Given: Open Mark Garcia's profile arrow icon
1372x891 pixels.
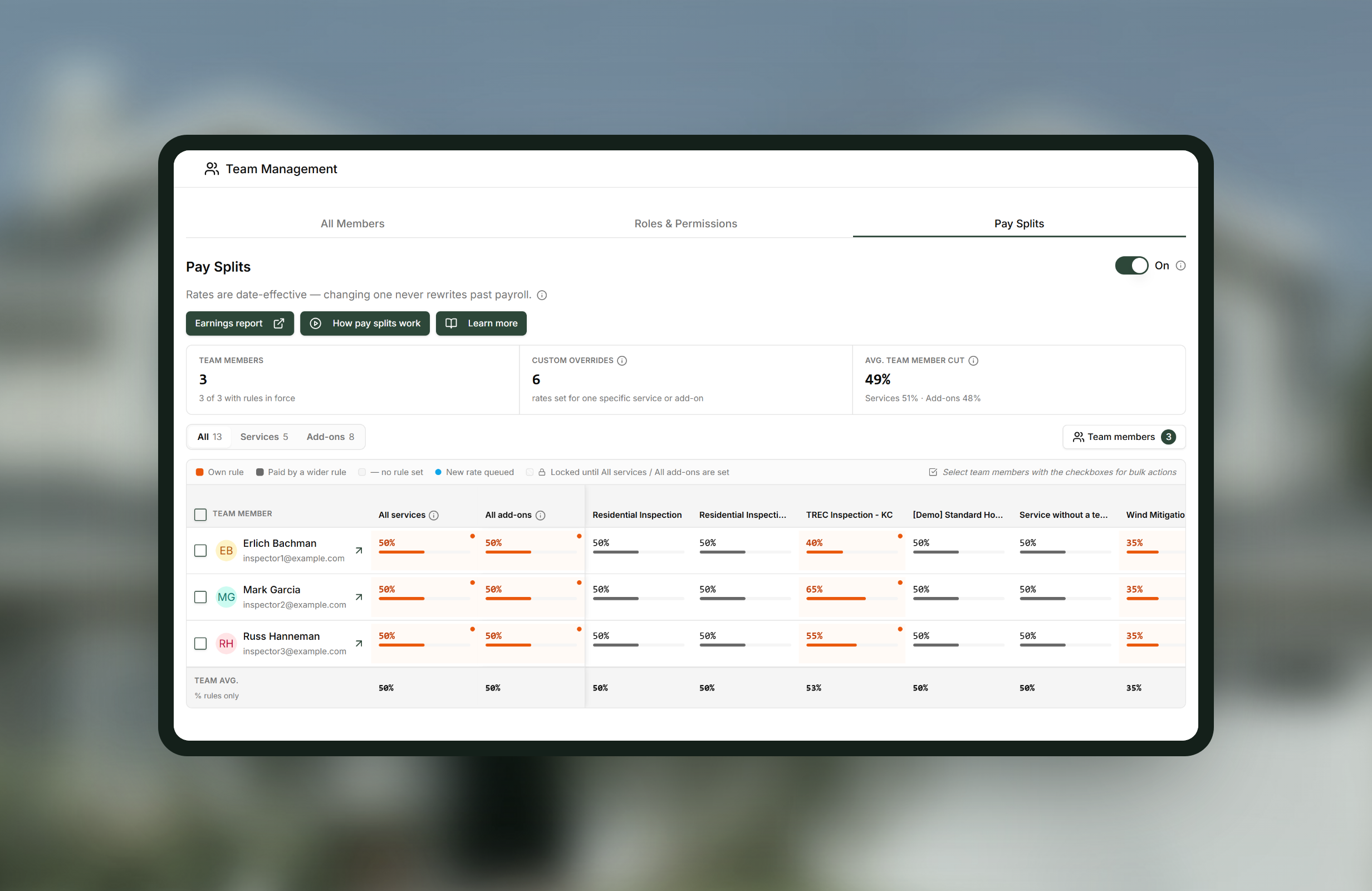Looking at the screenshot, I should [x=359, y=597].
